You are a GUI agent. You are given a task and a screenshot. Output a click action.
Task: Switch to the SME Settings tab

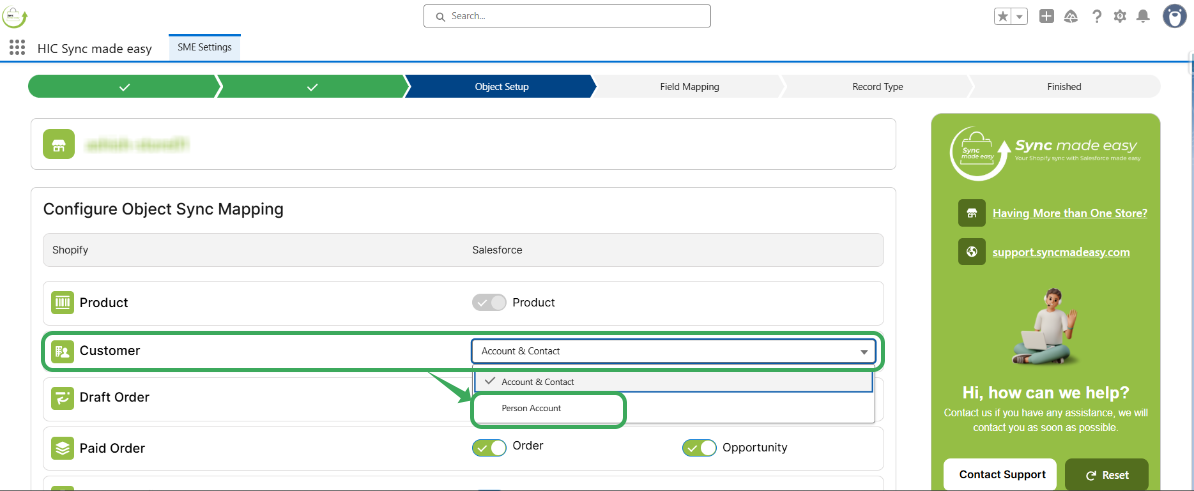coord(205,47)
